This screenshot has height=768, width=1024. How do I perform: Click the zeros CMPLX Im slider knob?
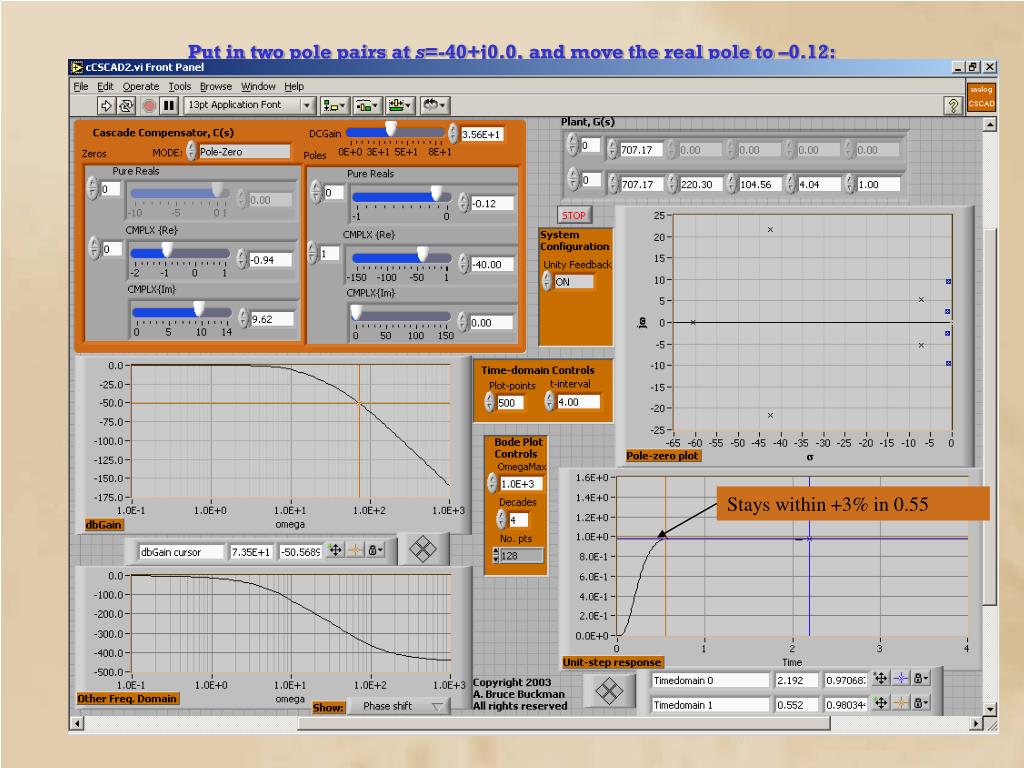[x=199, y=309]
